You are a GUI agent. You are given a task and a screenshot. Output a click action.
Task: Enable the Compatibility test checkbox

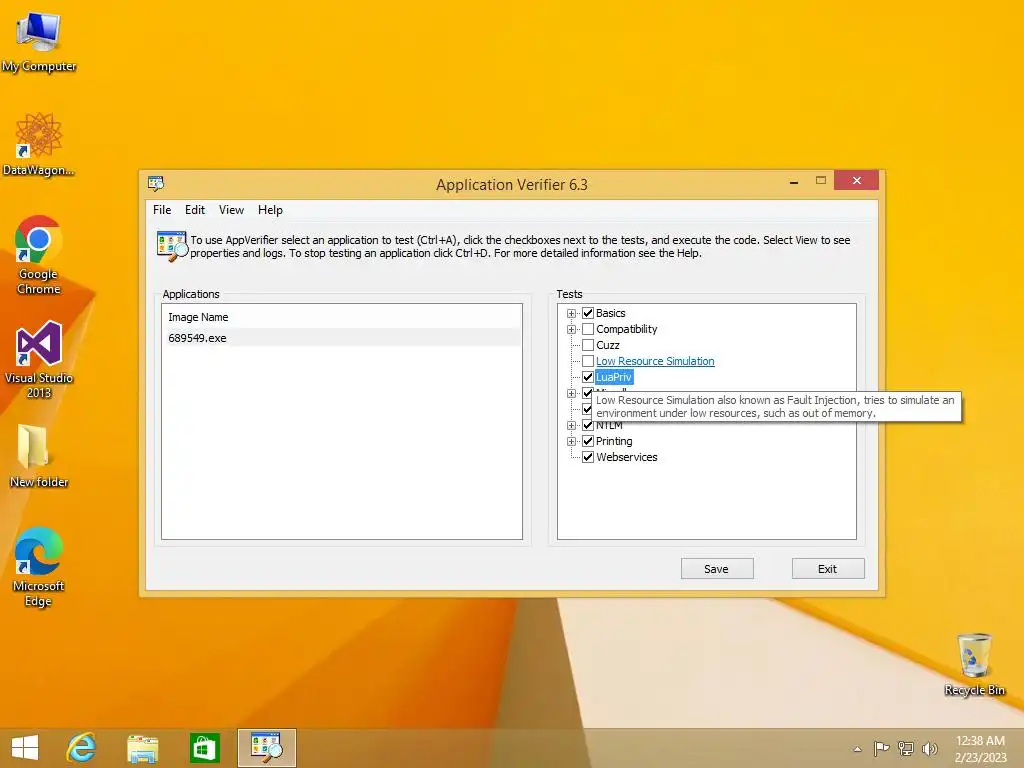(588, 329)
